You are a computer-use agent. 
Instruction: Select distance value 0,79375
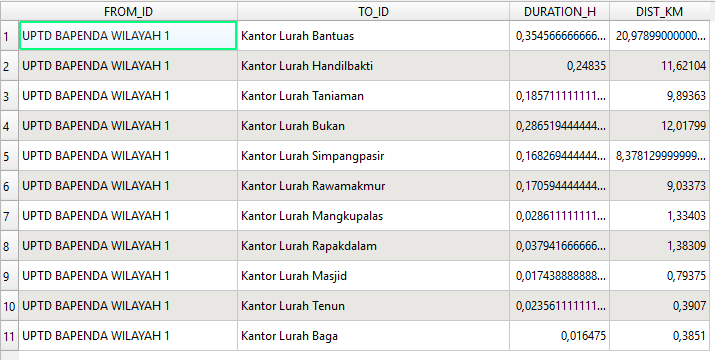pos(659,276)
